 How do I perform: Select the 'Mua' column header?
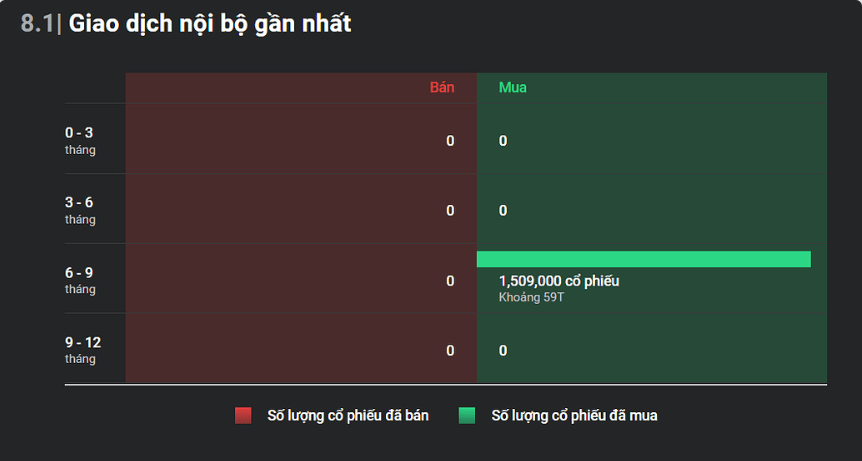click(x=513, y=87)
